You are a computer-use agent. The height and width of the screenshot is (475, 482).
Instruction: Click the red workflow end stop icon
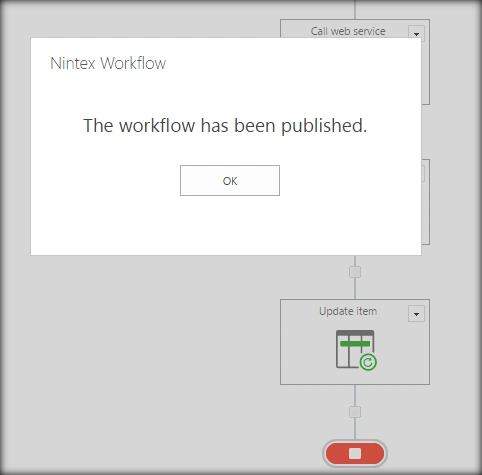pos(355,453)
